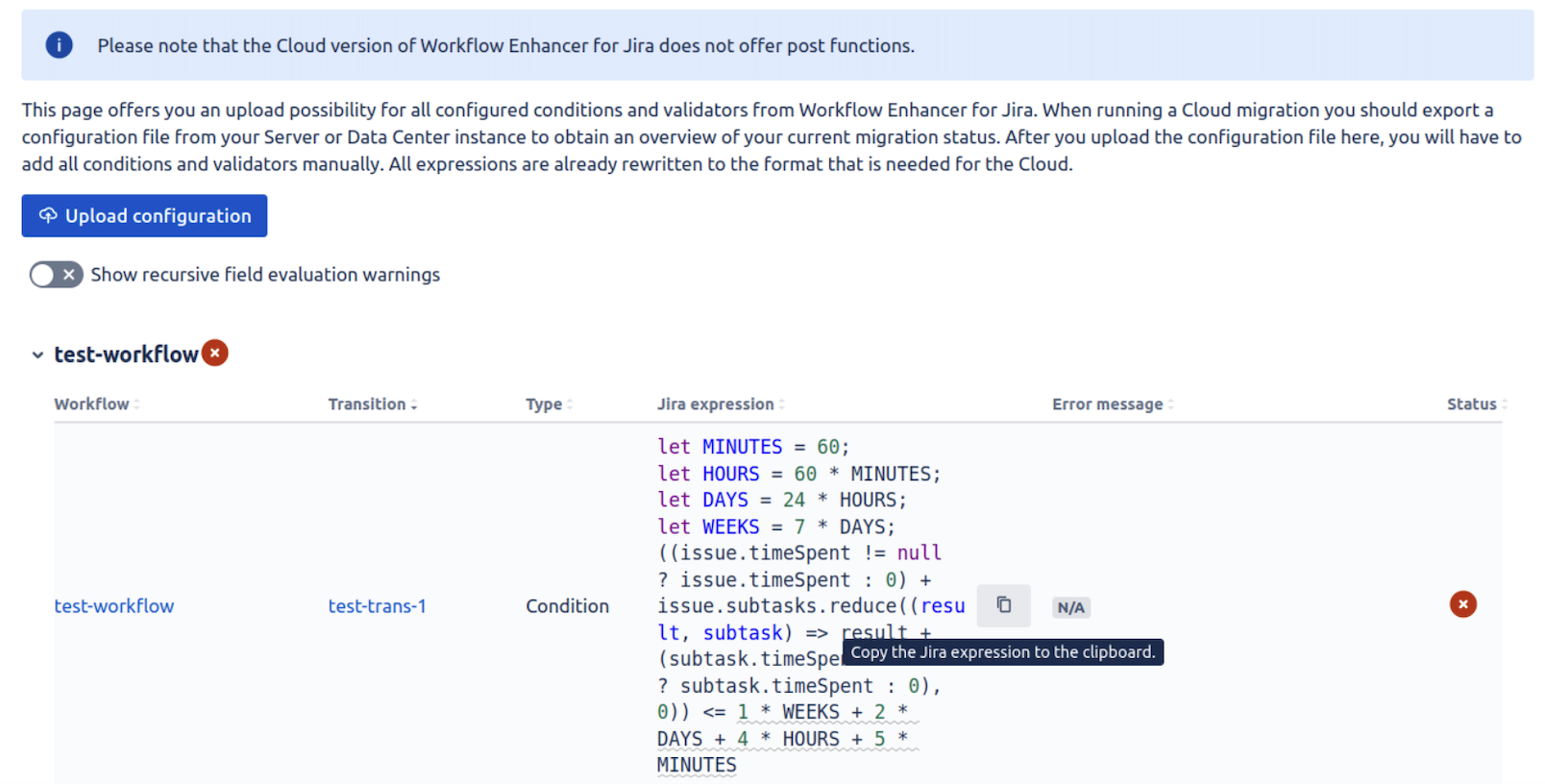Viewport: 1545px width, 784px height.
Task: Open the test-trans-1 transition link
Action: (377, 606)
